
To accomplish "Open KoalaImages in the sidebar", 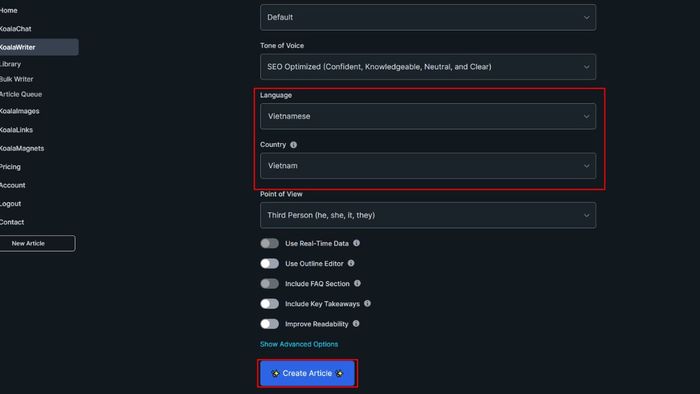I will point(20,111).
